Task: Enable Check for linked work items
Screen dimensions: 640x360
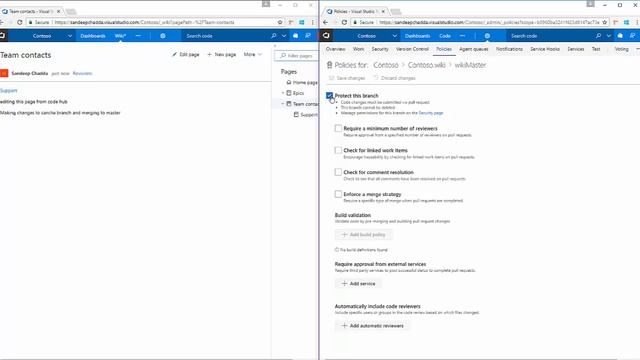Action: [338, 150]
